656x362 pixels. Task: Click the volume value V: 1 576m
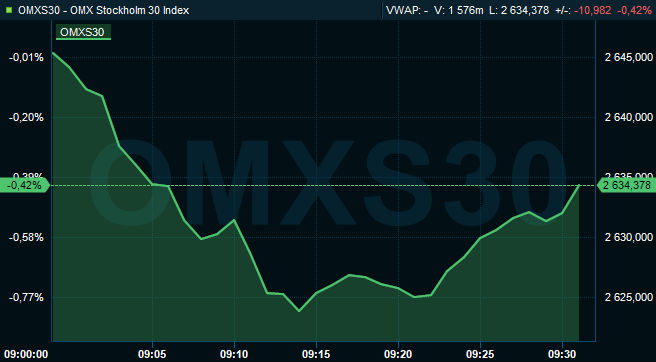[459, 10]
